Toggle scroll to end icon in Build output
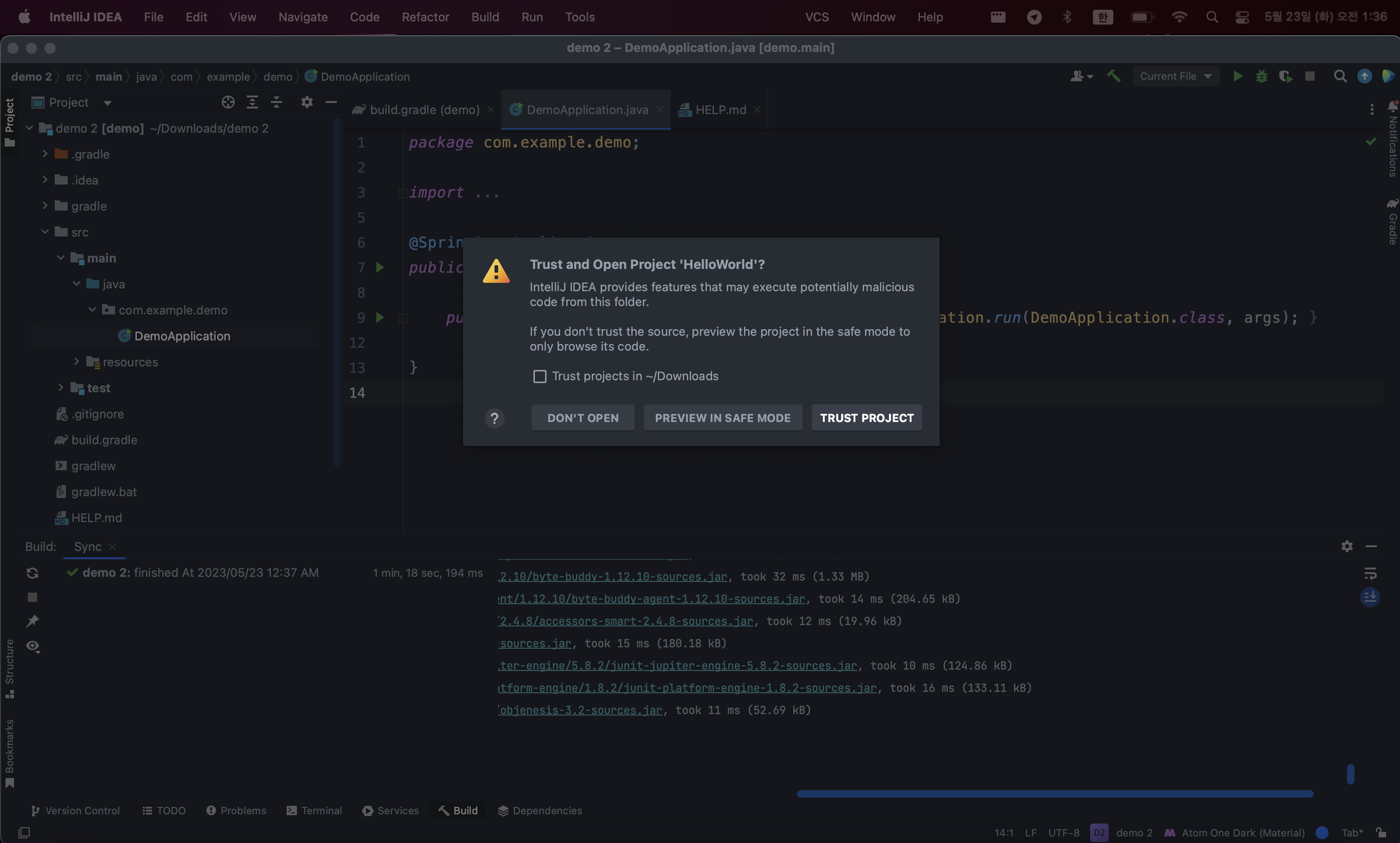The image size is (1400, 843). click(1370, 597)
